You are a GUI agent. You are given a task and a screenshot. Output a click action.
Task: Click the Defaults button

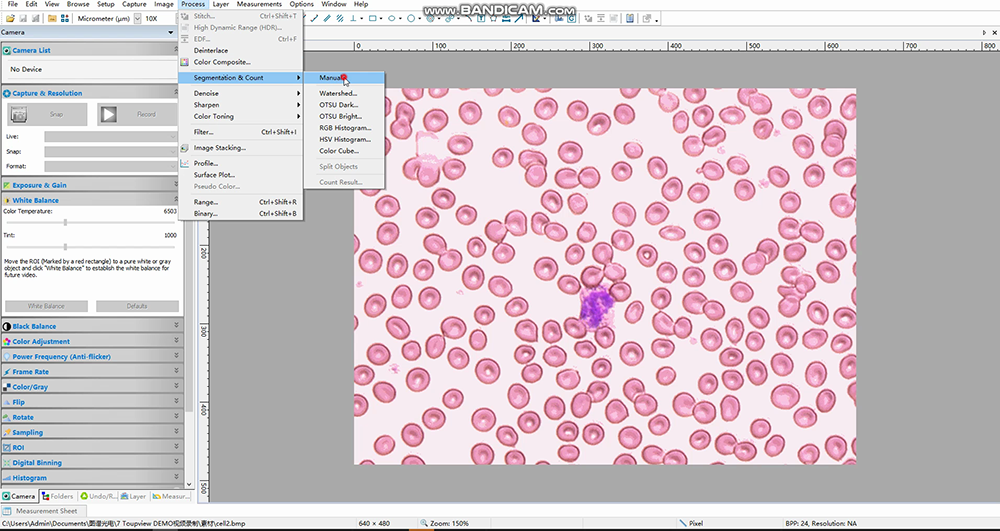(137, 306)
